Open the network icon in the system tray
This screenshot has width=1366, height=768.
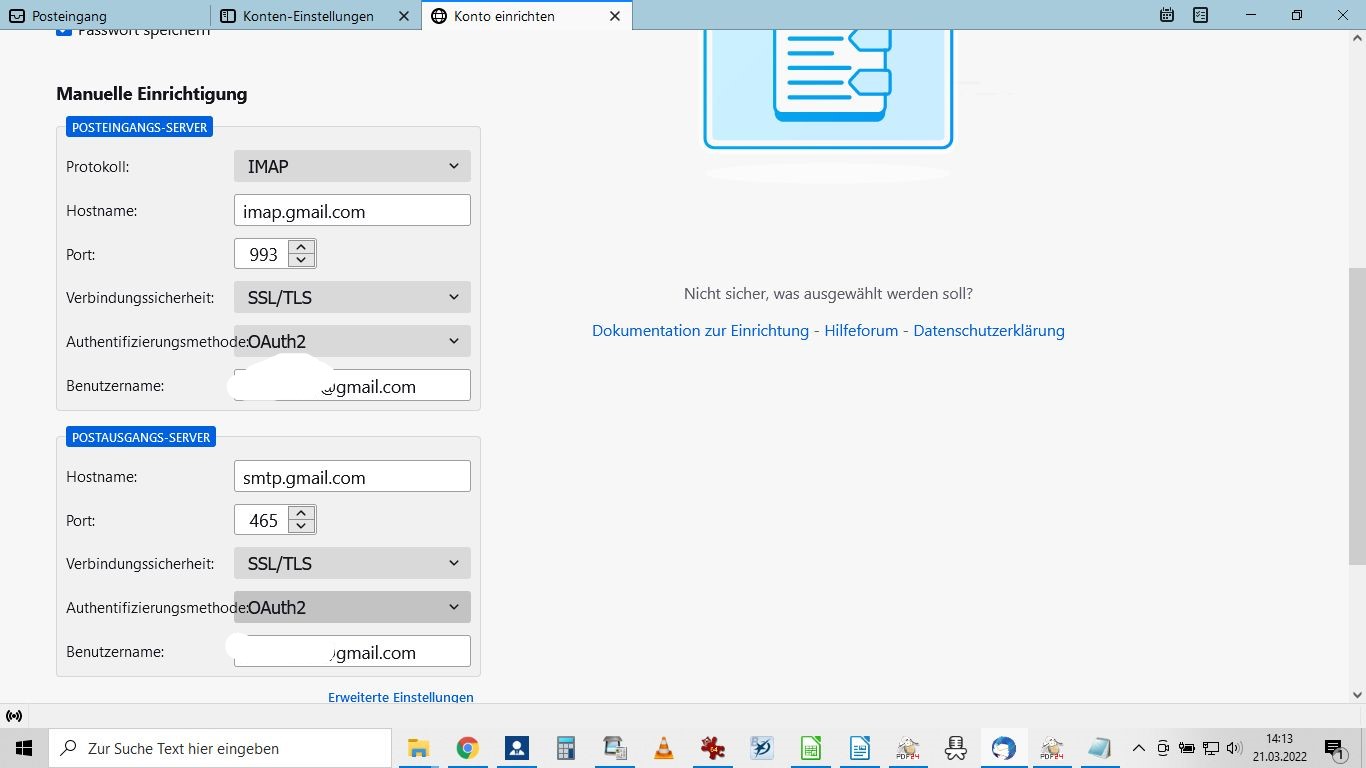tap(1211, 748)
